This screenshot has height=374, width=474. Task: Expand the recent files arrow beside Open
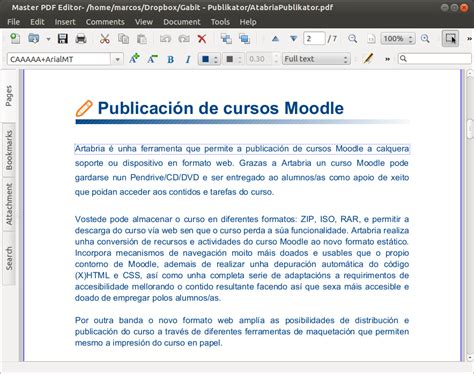point(48,39)
